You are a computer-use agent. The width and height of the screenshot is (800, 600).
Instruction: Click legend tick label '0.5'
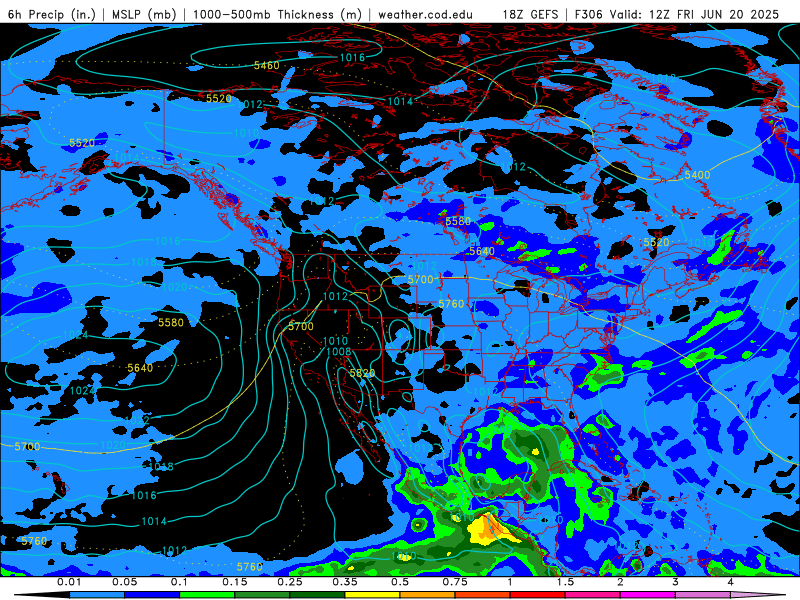(400, 582)
